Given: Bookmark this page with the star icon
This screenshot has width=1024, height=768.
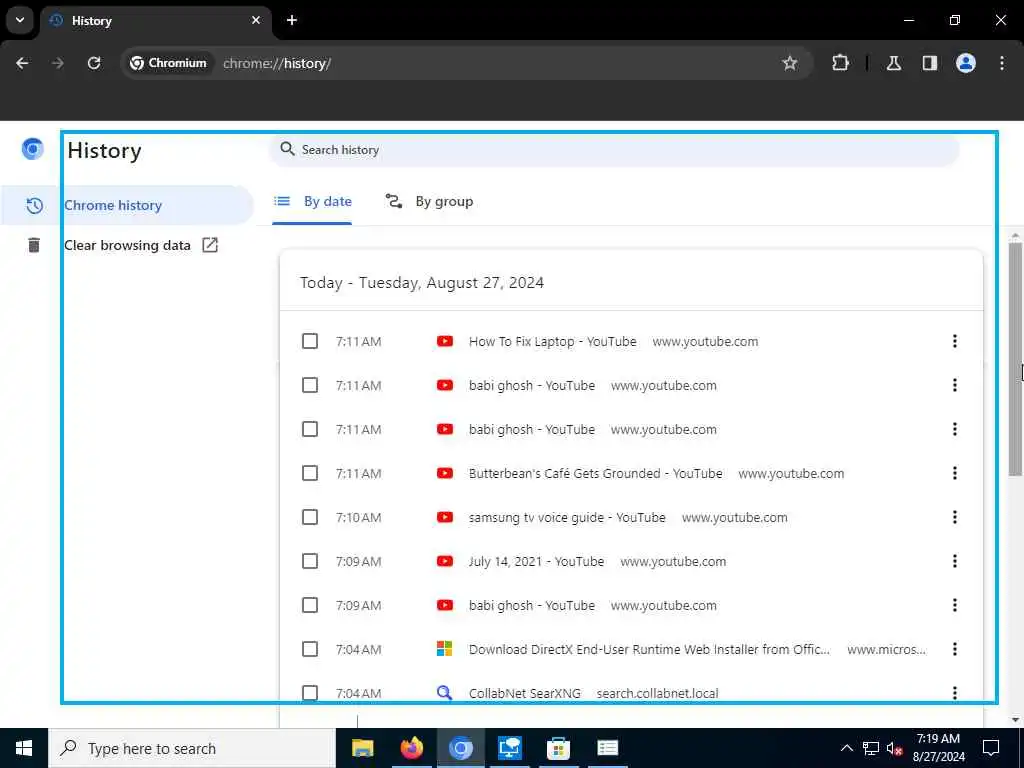Looking at the screenshot, I should click(x=790, y=63).
